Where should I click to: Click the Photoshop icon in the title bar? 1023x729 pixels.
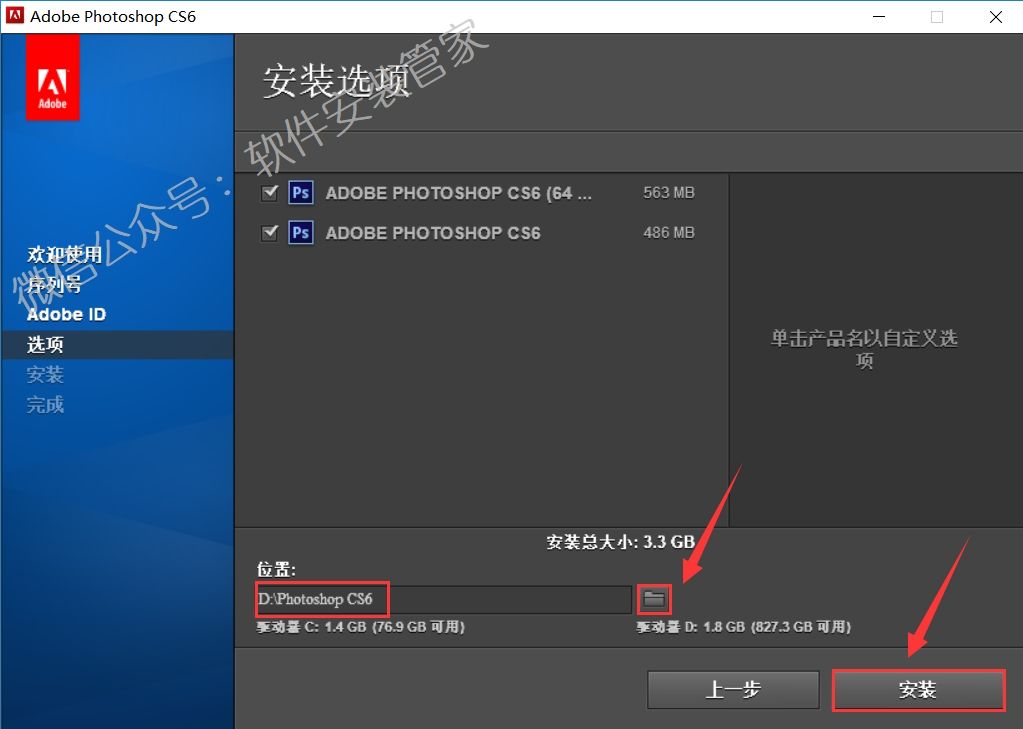coord(14,16)
